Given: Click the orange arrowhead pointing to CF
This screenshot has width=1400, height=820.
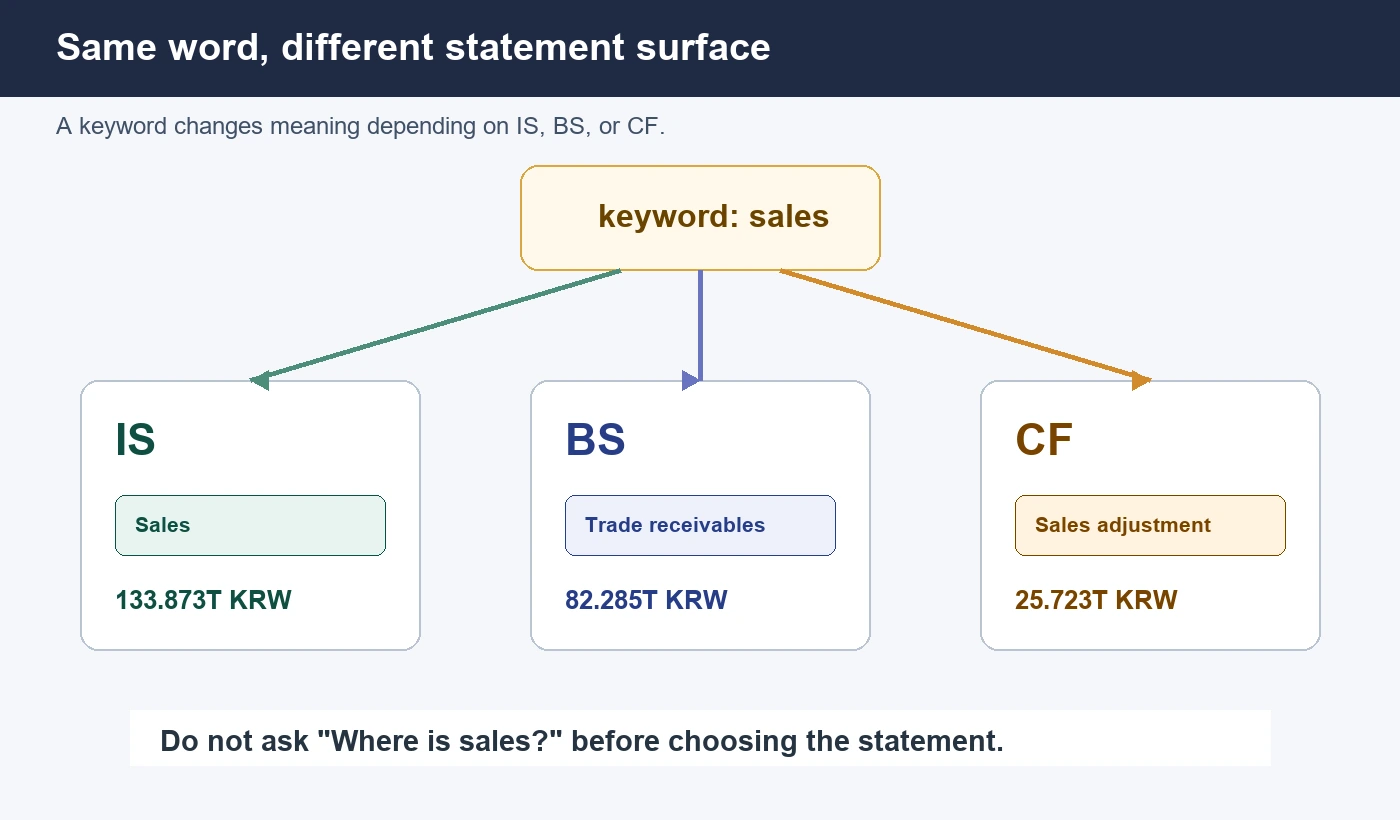Looking at the screenshot, I should [x=1141, y=380].
